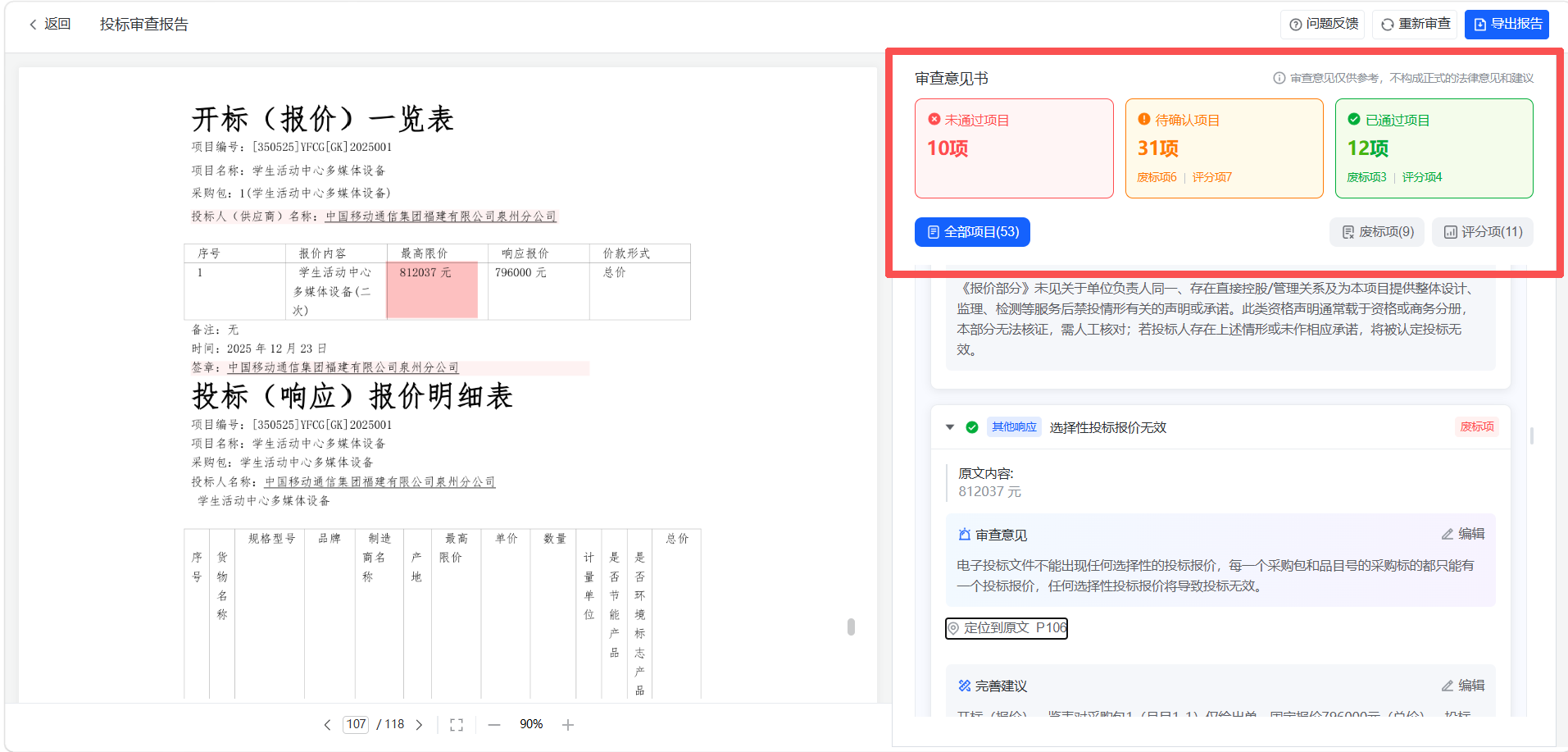Filter by 废标项(9) tab
Image resolution: width=1568 pixels, height=752 pixels.
point(1377,232)
